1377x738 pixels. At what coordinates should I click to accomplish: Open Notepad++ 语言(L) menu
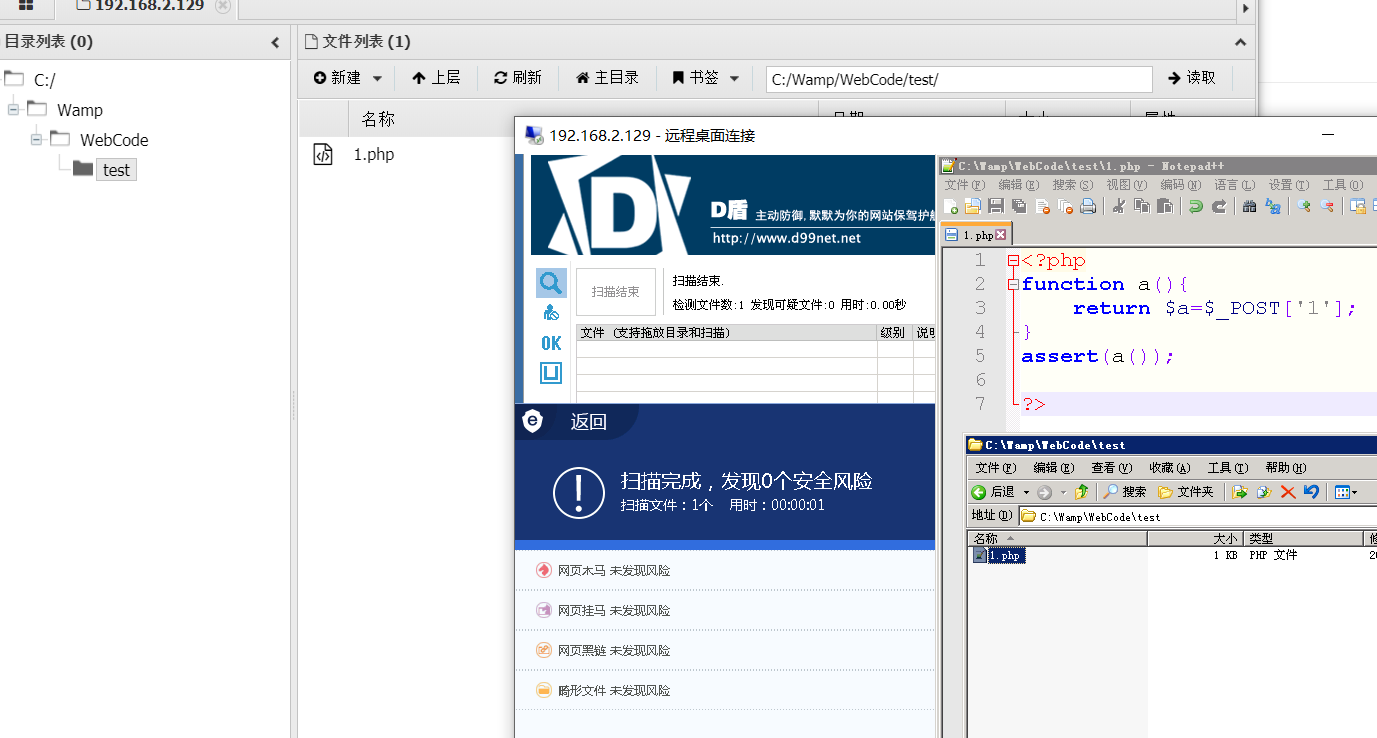1234,185
